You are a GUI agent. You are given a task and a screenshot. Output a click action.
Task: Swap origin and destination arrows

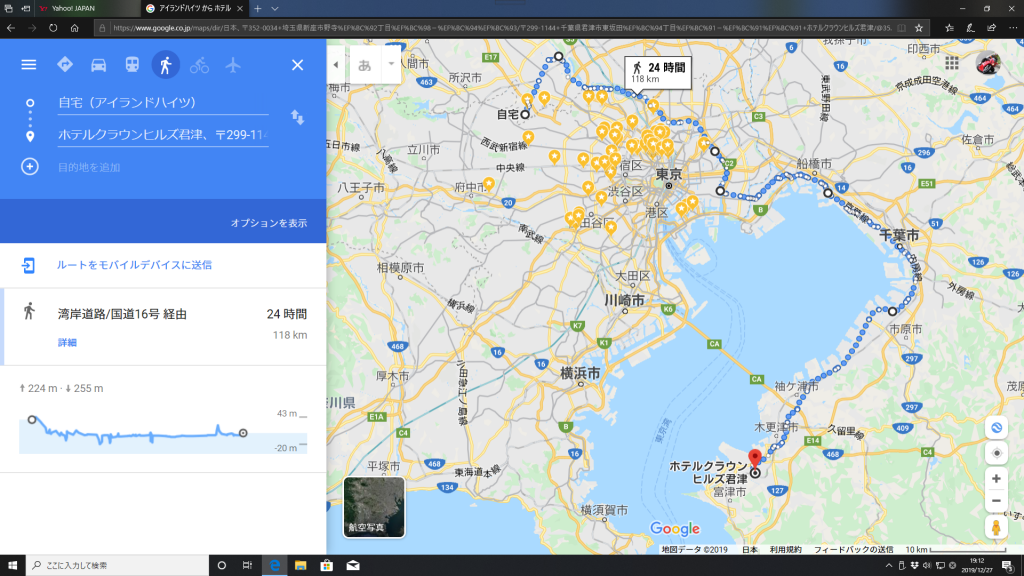[297, 118]
